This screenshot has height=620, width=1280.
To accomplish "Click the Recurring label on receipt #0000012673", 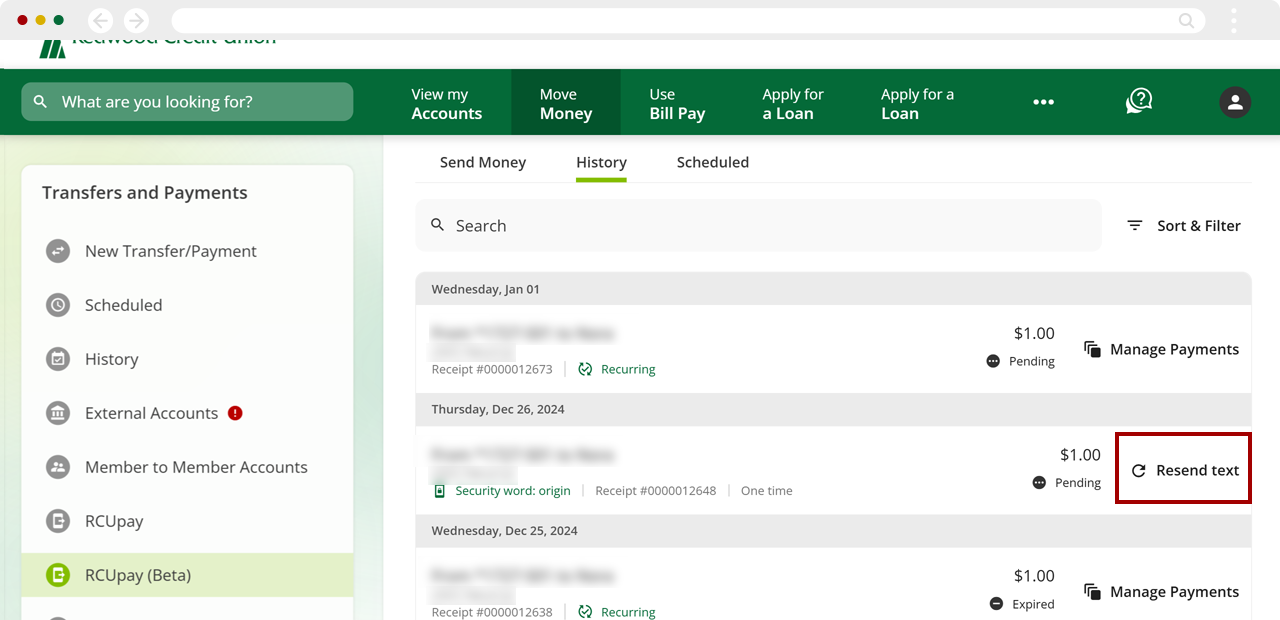I will pos(628,369).
